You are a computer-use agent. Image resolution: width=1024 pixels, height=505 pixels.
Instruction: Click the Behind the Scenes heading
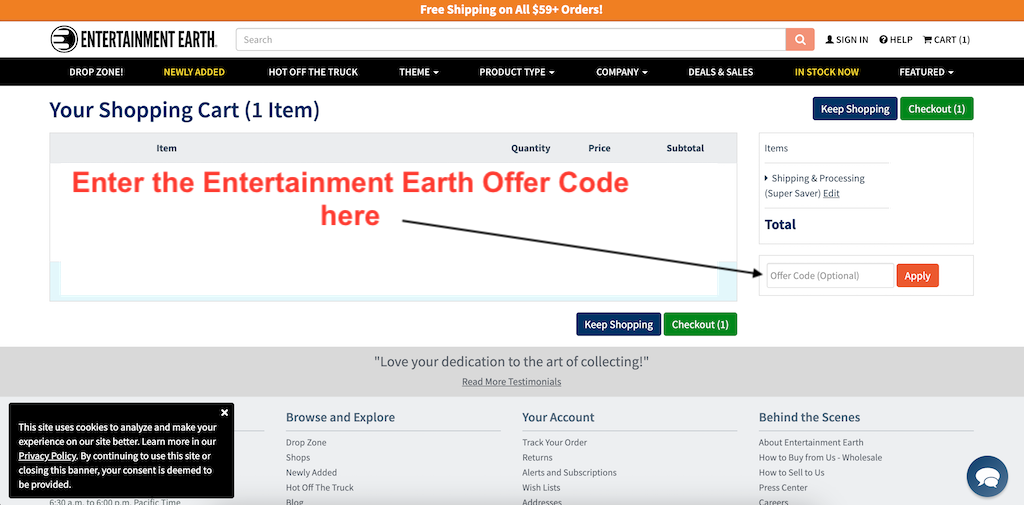click(x=809, y=417)
